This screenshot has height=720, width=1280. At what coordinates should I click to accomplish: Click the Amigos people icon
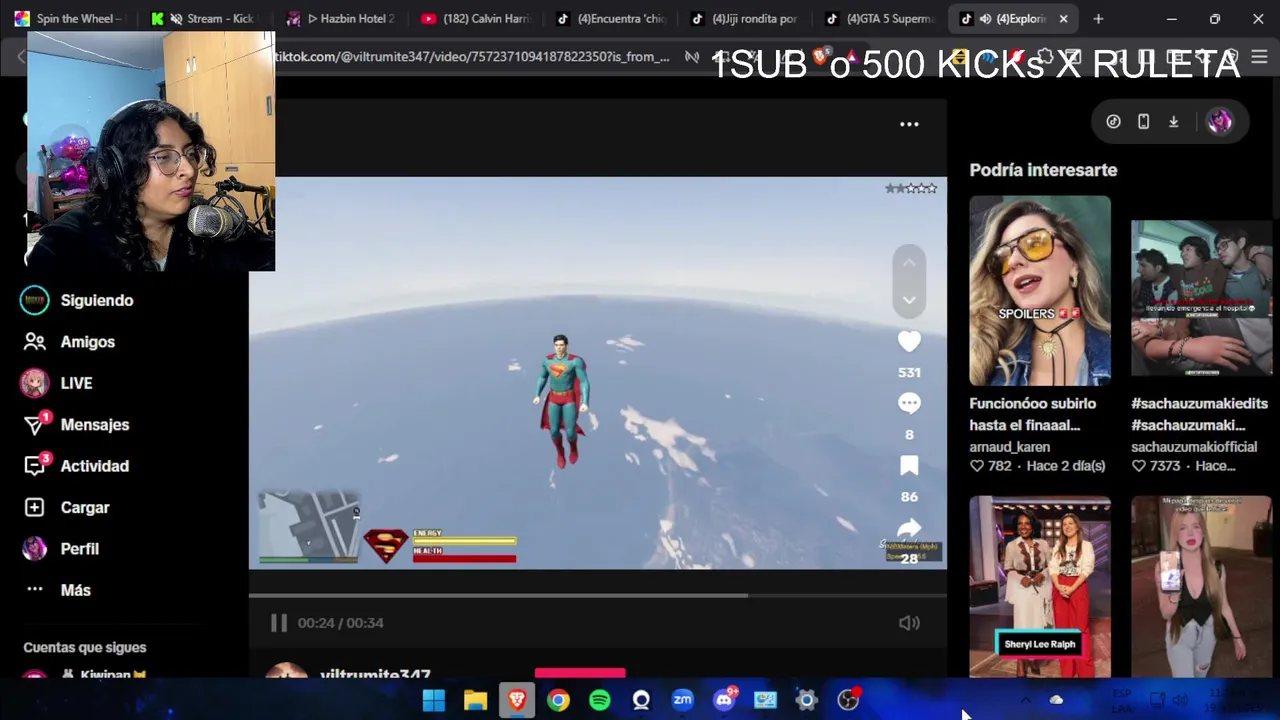pyautogui.click(x=34, y=342)
